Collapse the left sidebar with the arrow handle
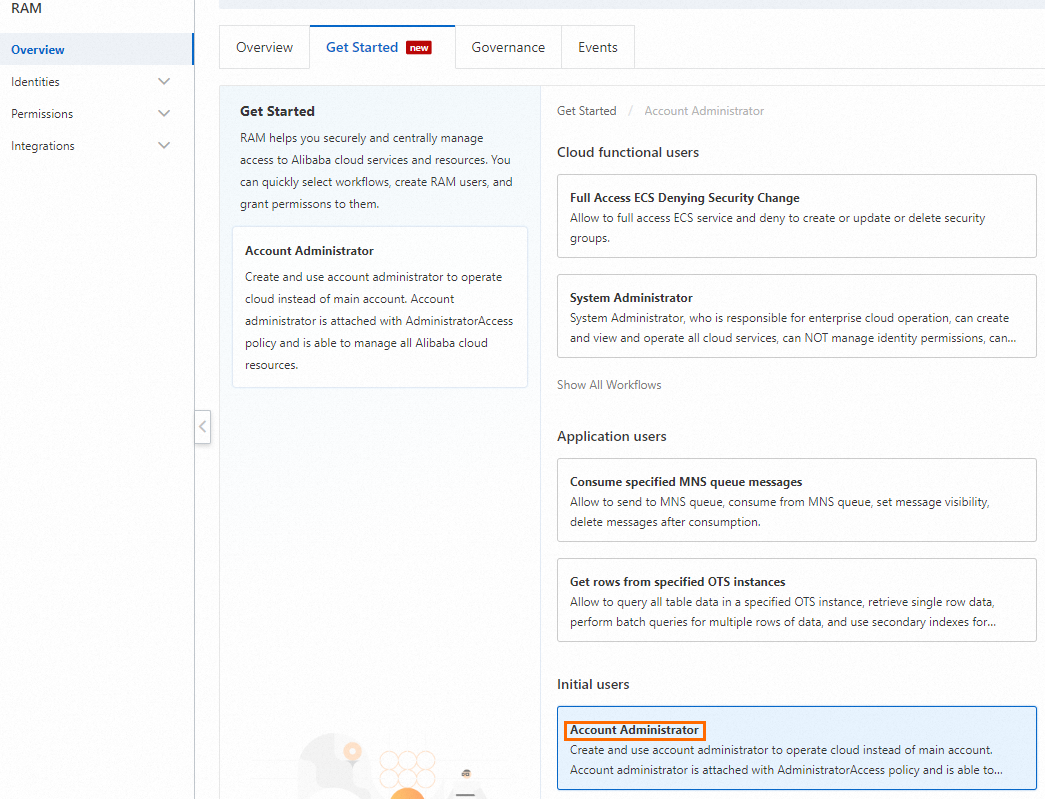Image resolution: width=1045 pixels, height=799 pixels. tap(203, 427)
